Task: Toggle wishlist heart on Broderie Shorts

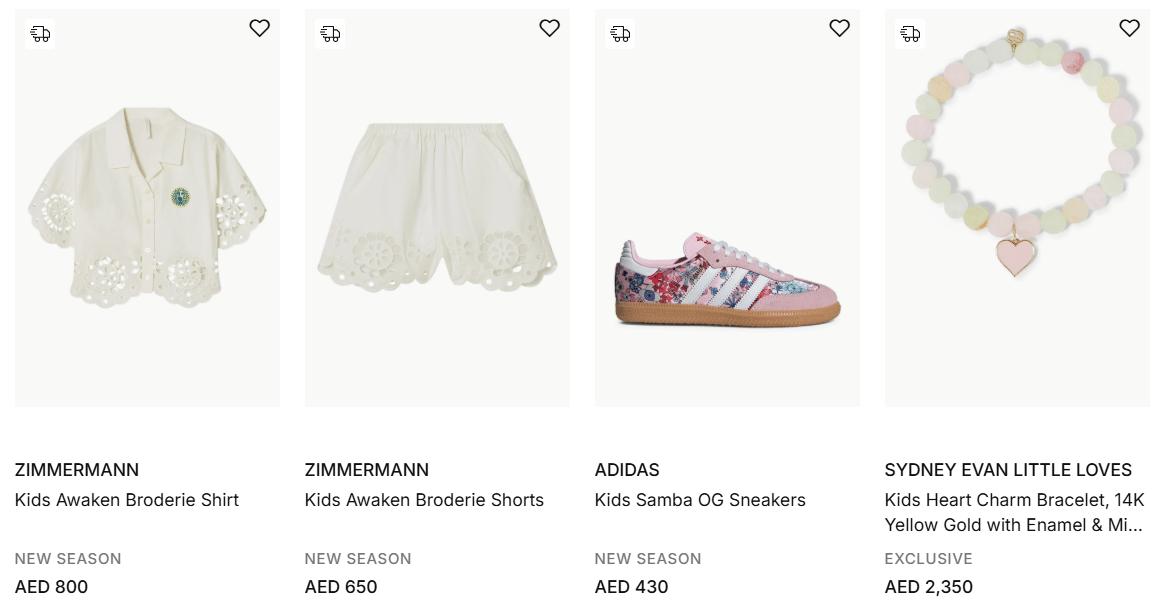Action: click(x=549, y=29)
